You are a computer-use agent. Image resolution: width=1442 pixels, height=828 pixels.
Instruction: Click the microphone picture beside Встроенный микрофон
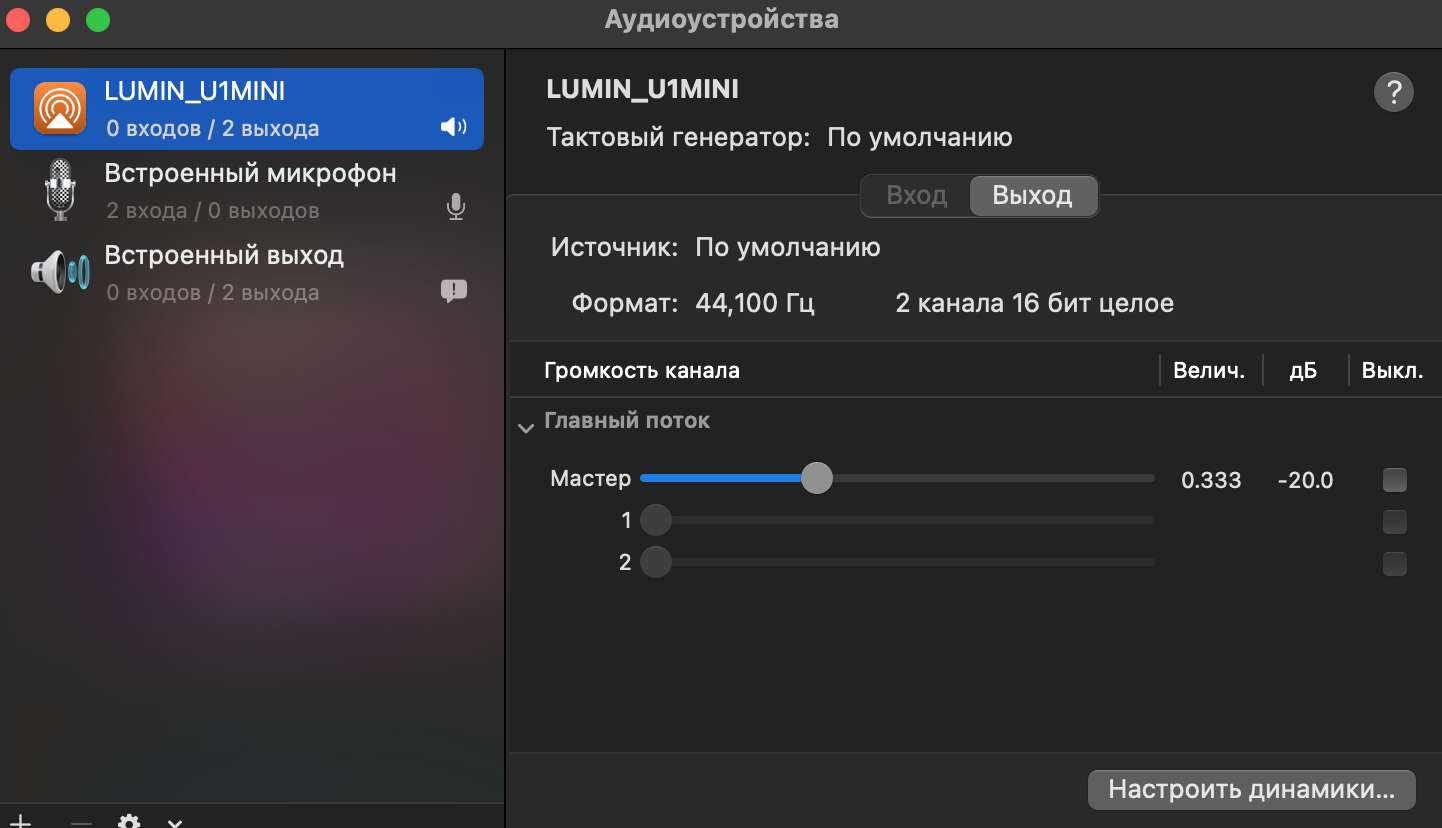[x=61, y=190]
